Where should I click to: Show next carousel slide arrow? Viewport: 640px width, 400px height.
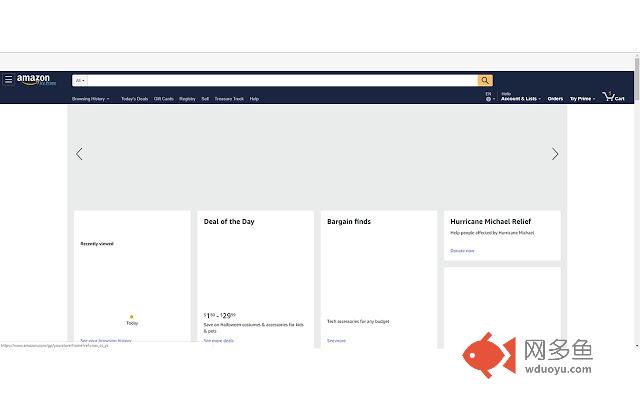[x=555, y=154]
